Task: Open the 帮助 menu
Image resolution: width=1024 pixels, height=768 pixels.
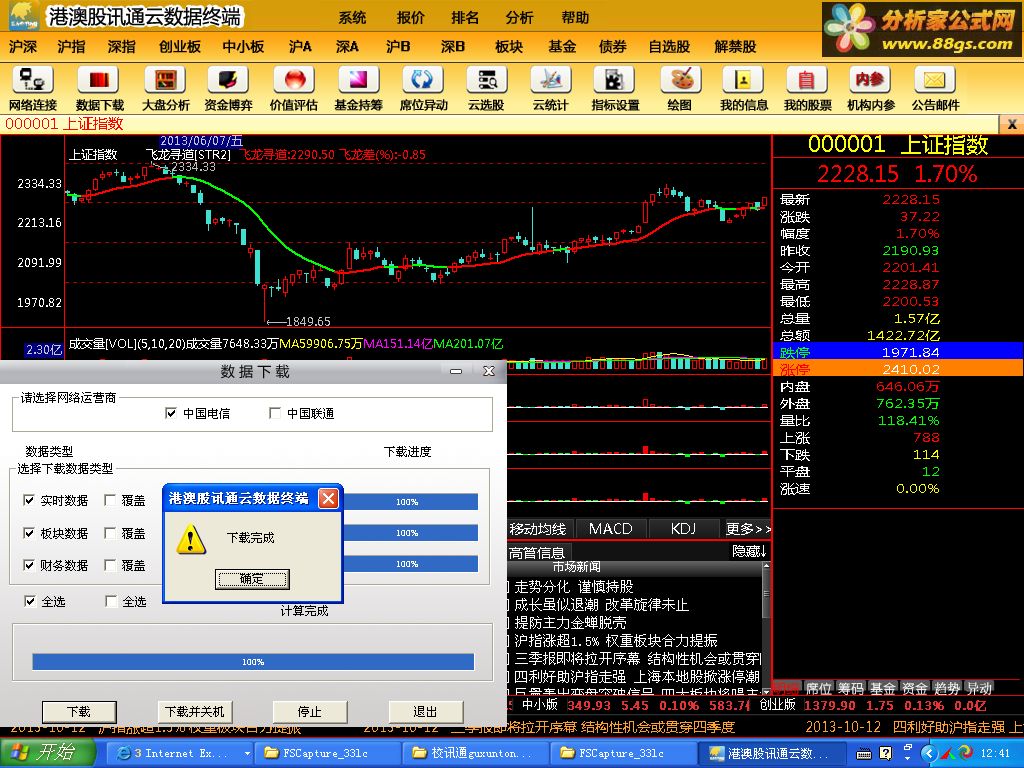Action: click(575, 18)
